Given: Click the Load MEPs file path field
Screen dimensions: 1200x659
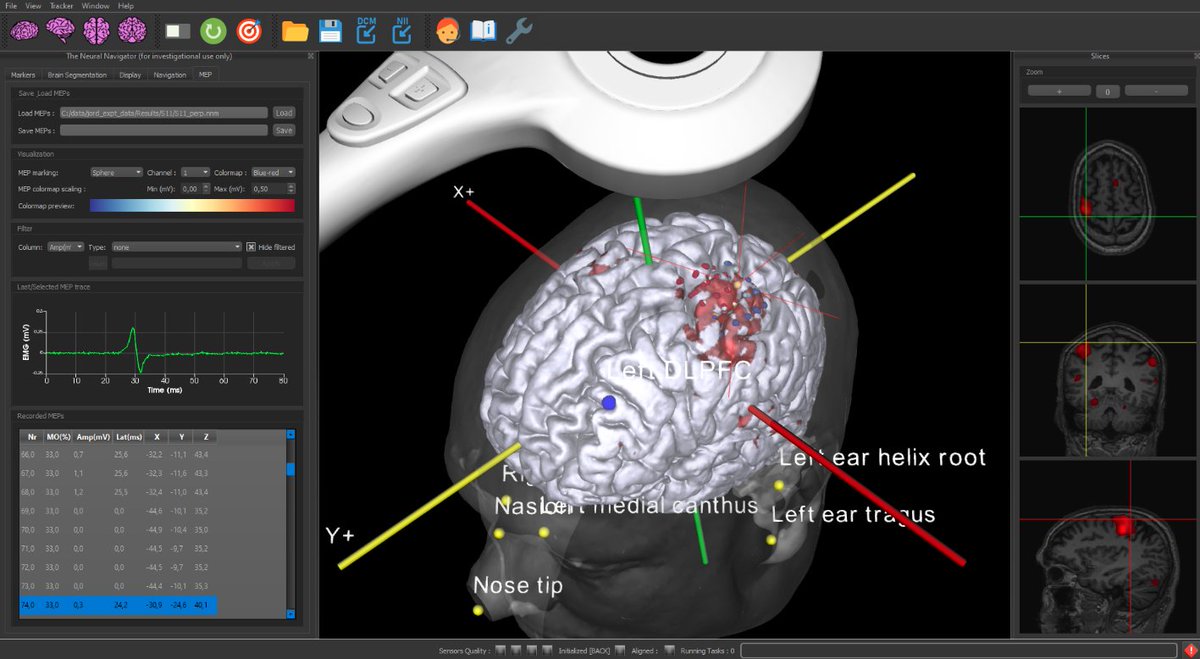Looking at the screenshot, I should click(163, 113).
